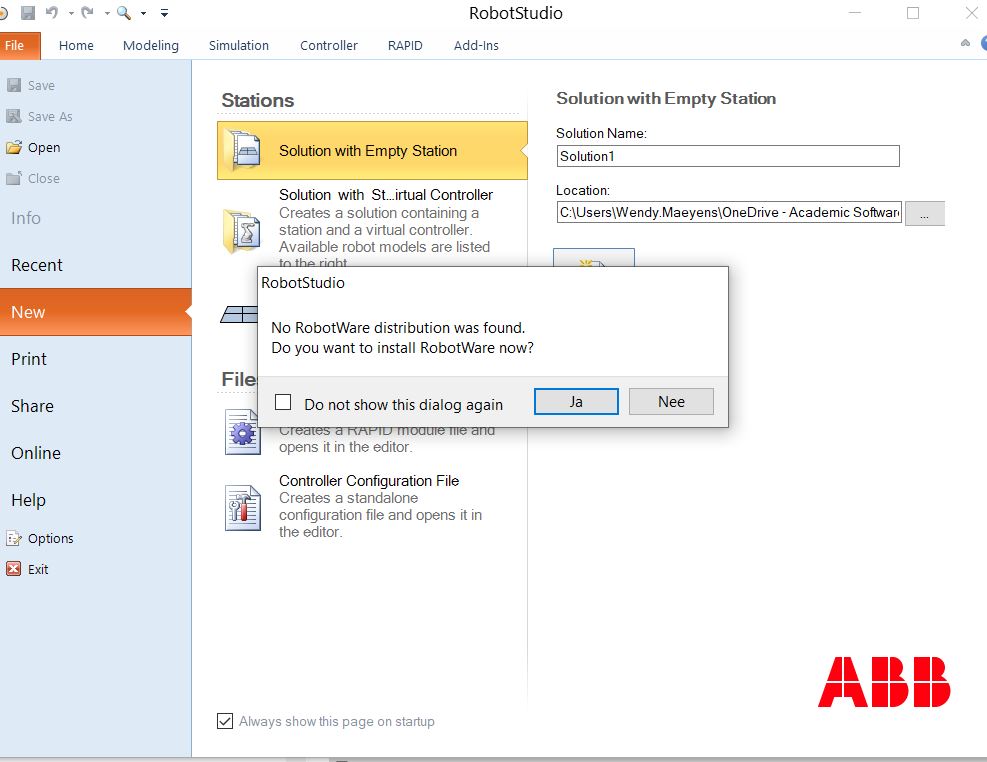Viewport: 987px width, 762px height.
Task: Expand the dropdown arrow beside the magnifier icon
Action: click(x=144, y=13)
